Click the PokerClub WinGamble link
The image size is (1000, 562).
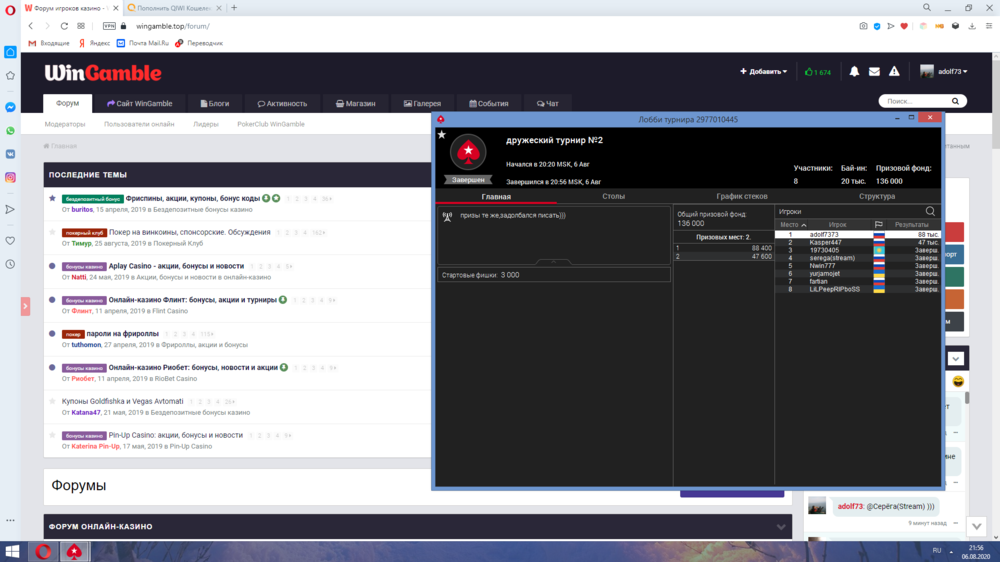click(270, 124)
